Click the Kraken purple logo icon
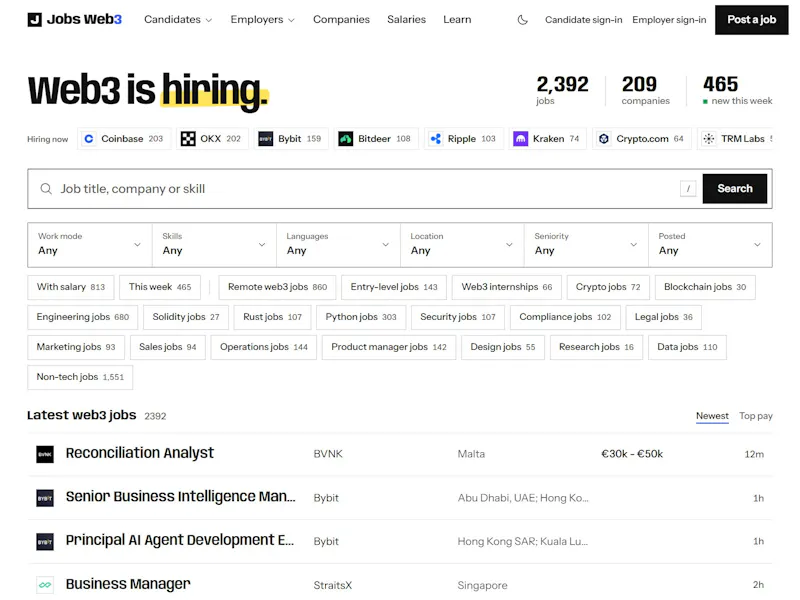Viewport: 800px width, 600px height. 520,139
